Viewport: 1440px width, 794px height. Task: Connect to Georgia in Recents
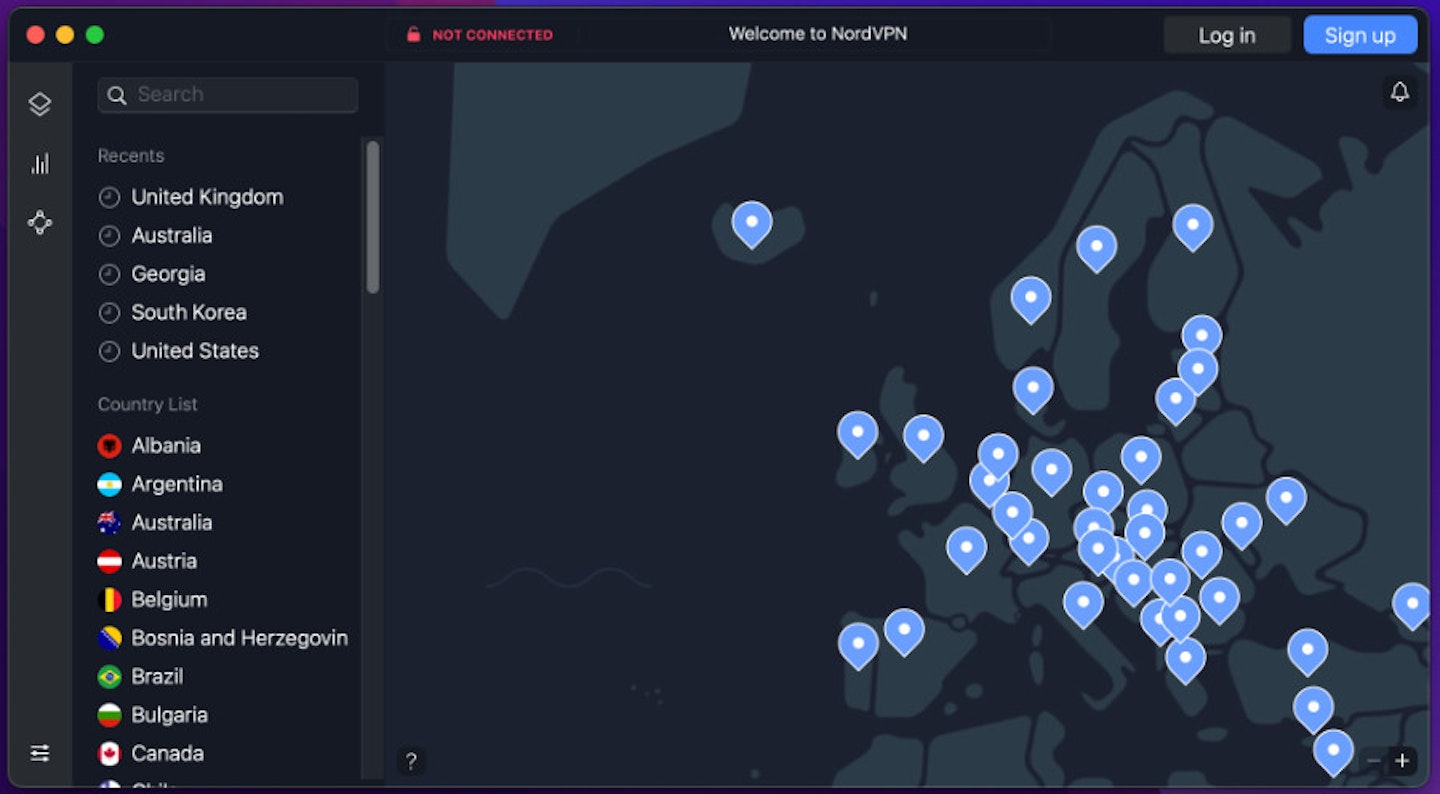151,274
